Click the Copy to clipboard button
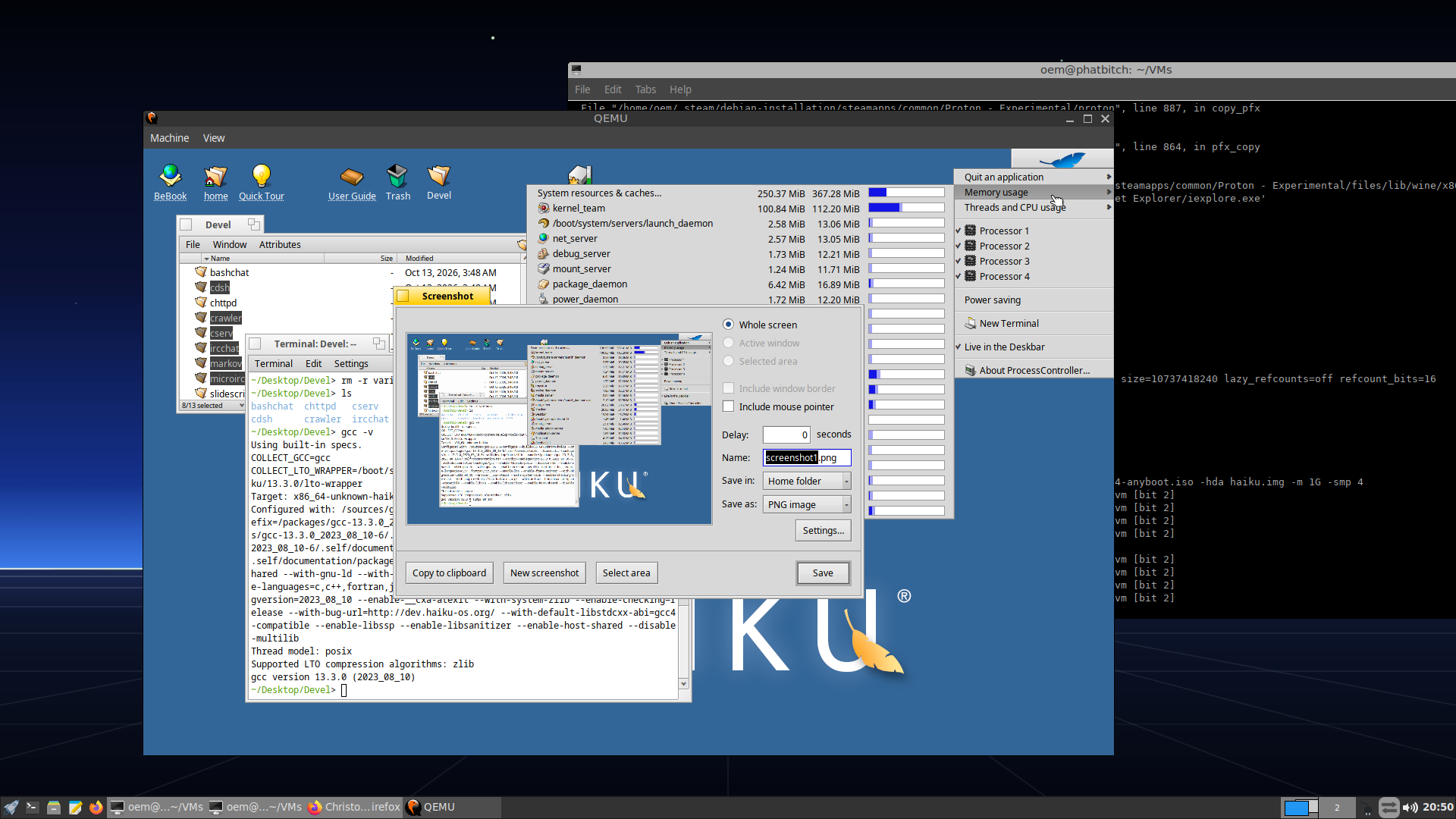This screenshot has height=819, width=1456. (449, 573)
